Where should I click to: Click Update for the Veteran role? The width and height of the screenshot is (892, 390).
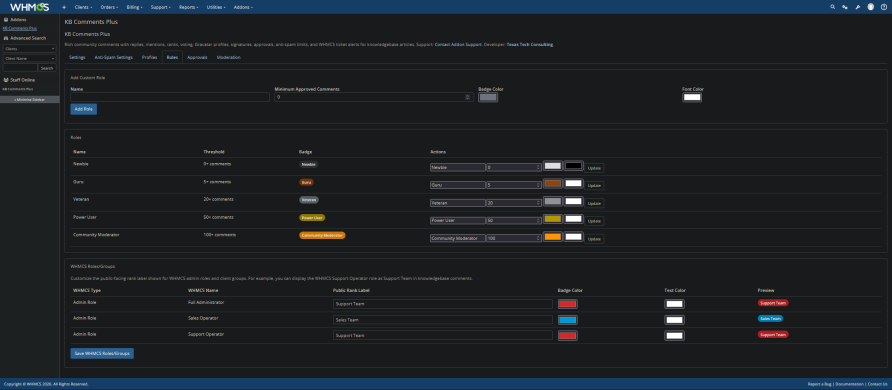(594, 204)
